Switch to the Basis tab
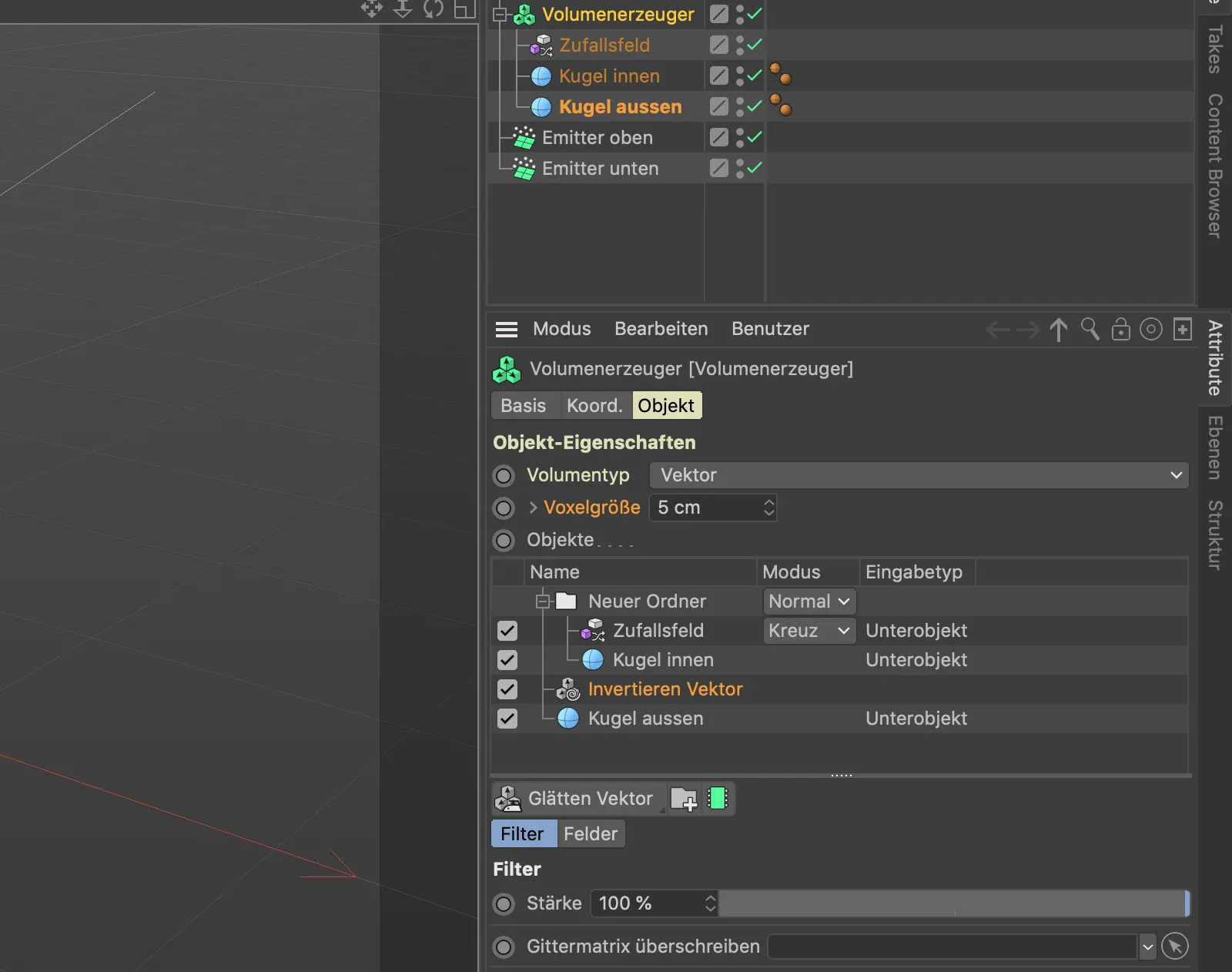 524,406
